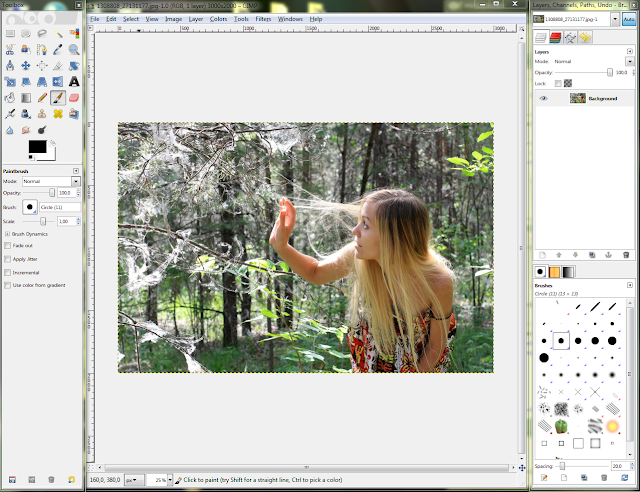
Task: Select the Measure tool
Action: point(10,66)
